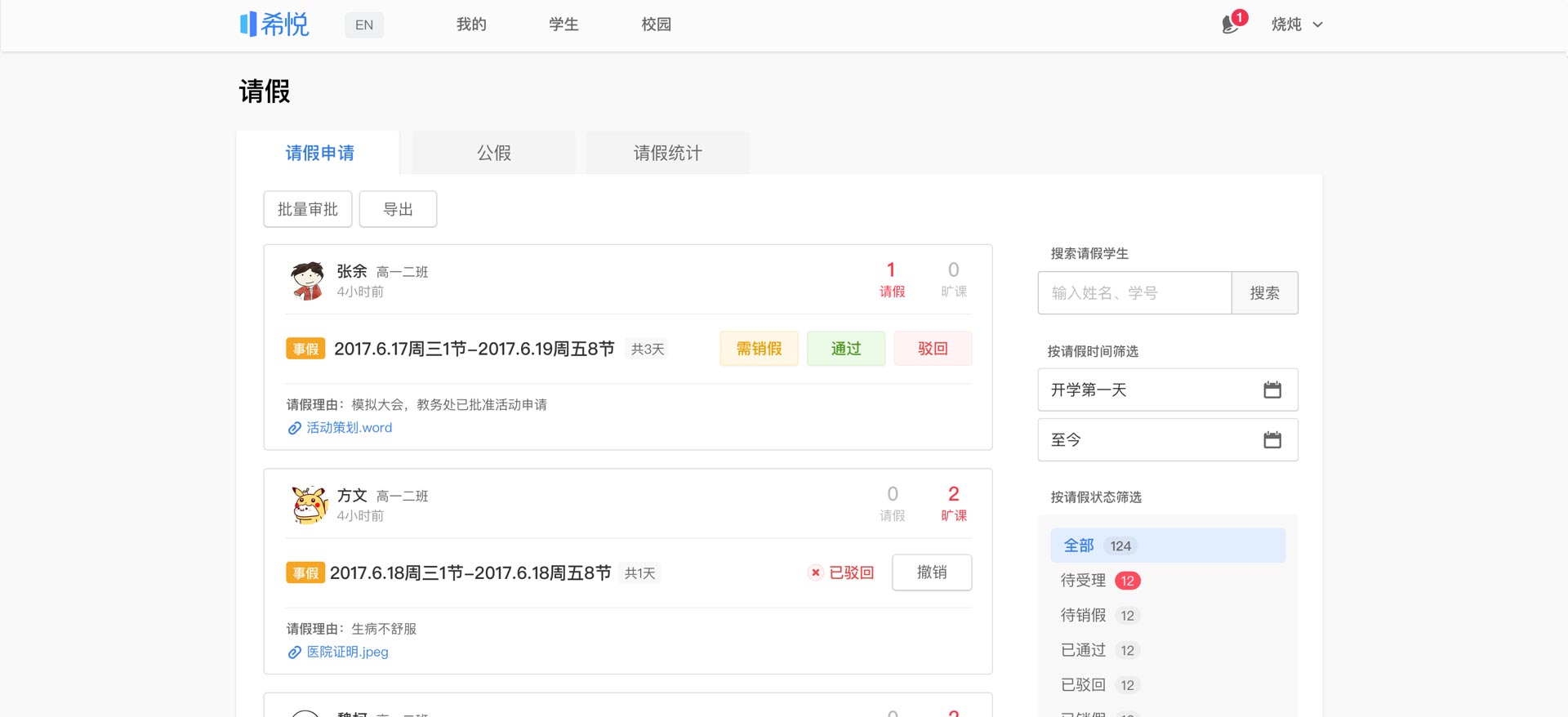Screen dimensions: 1568x717
Task: Click the notification bell icon
Action: coord(1231,24)
